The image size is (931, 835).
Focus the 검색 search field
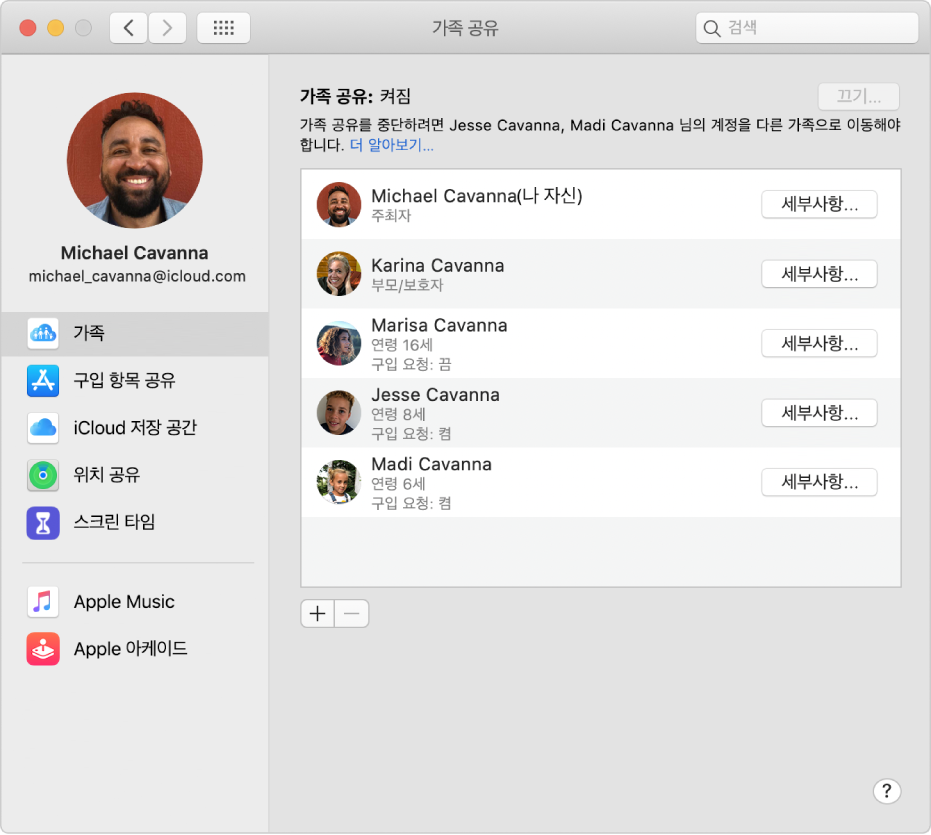coord(807,28)
